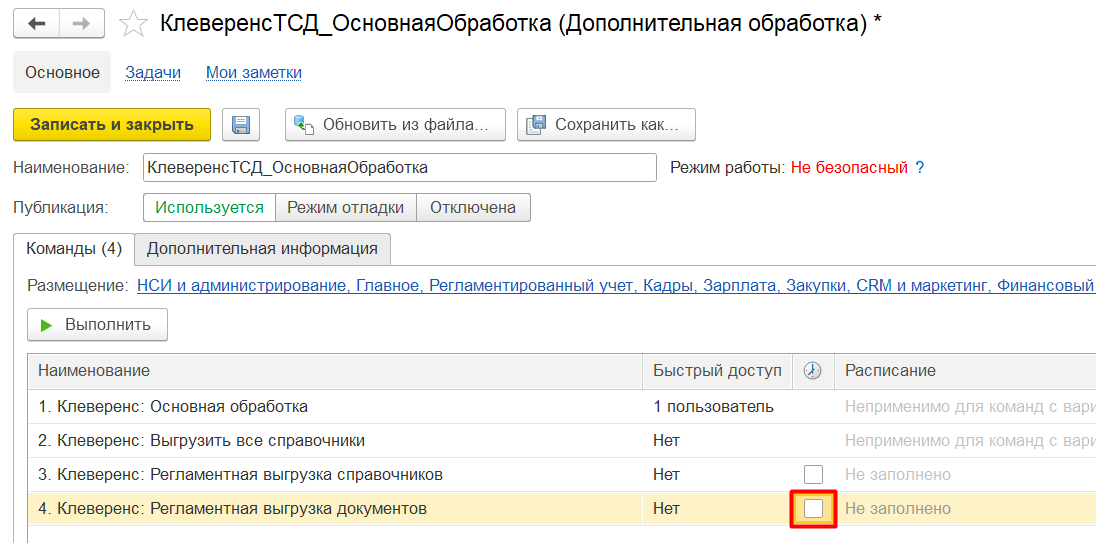Open Мои заметки link
1096x543 pixels.
pos(254,73)
